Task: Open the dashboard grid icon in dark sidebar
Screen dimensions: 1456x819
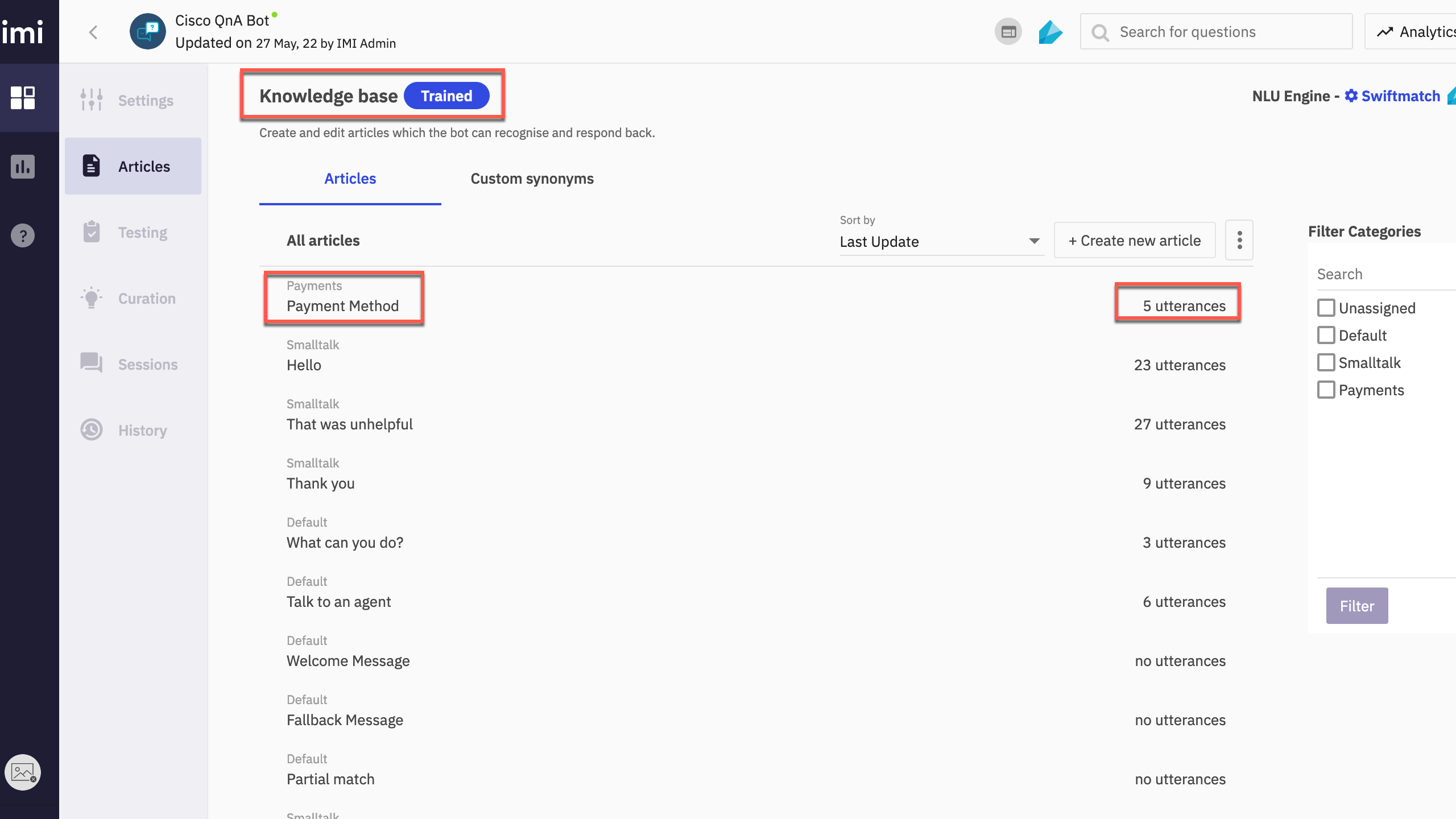Action: click(x=23, y=98)
